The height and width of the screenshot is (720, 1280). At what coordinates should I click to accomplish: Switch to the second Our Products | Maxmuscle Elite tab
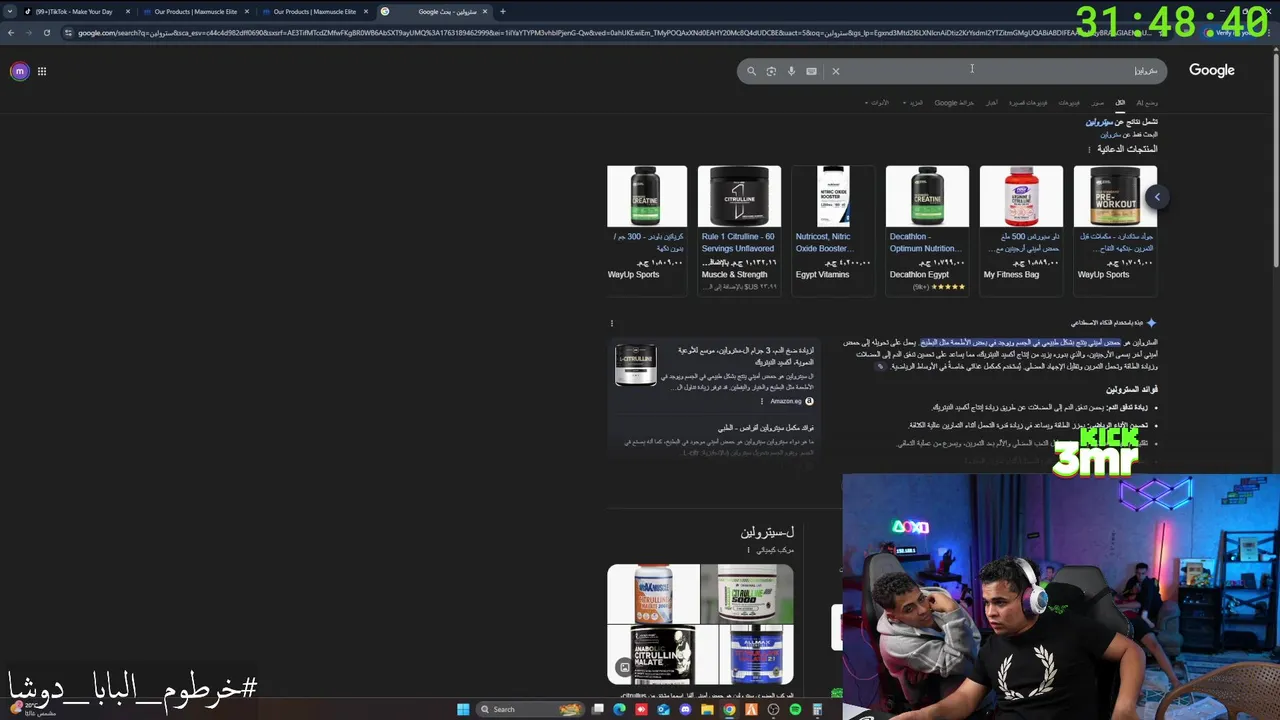[x=315, y=12]
